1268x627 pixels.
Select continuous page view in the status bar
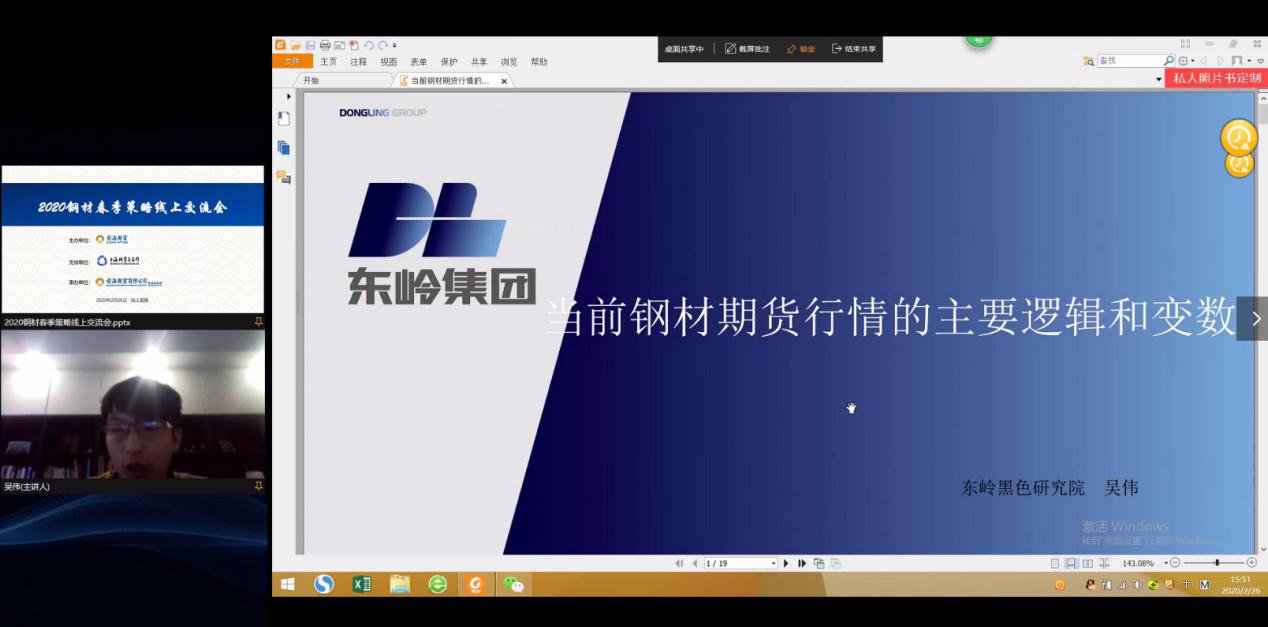pos(1071,563)
